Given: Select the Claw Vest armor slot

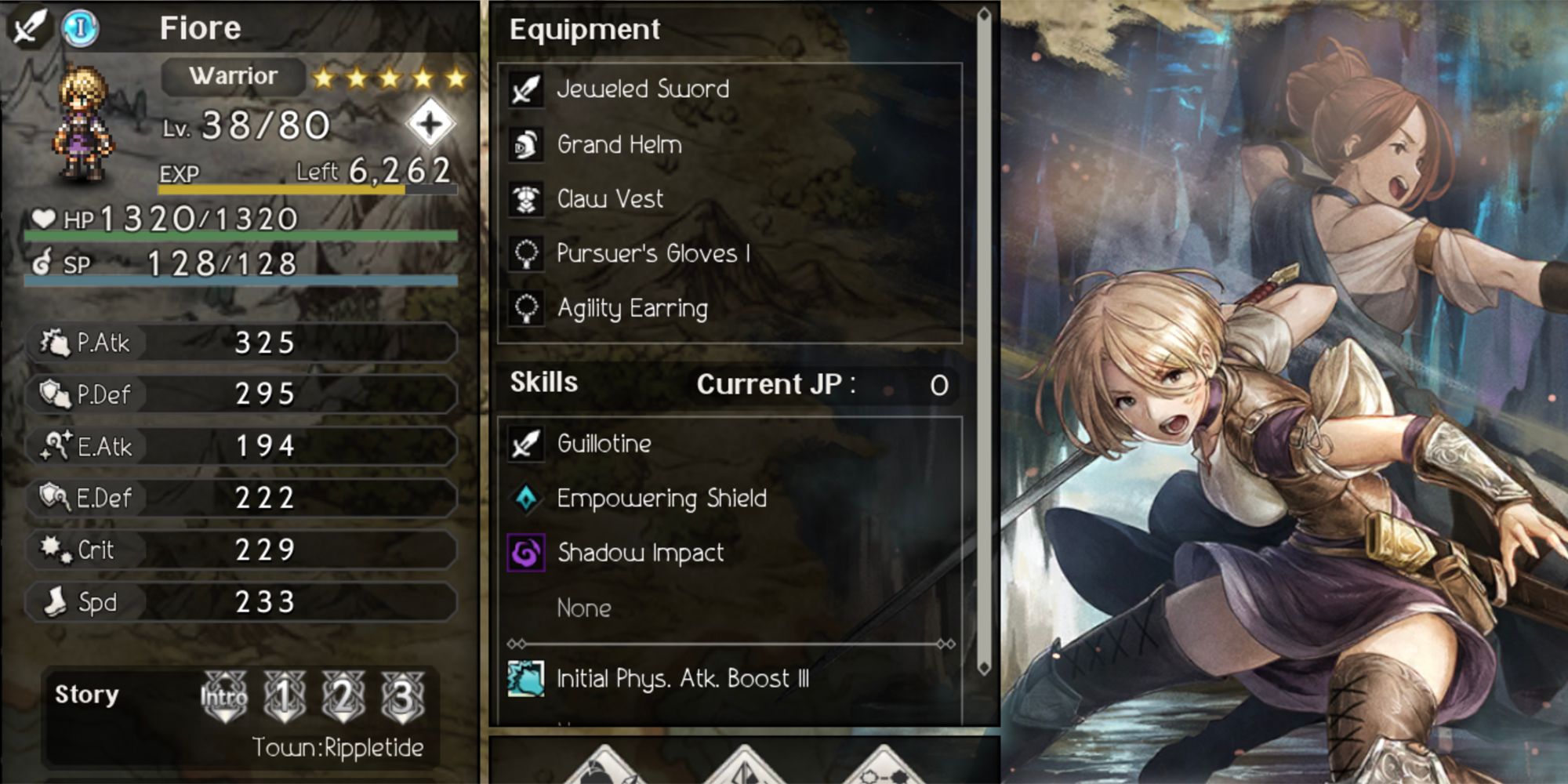Looking at the screenshot, I should (x=730, y=199).
